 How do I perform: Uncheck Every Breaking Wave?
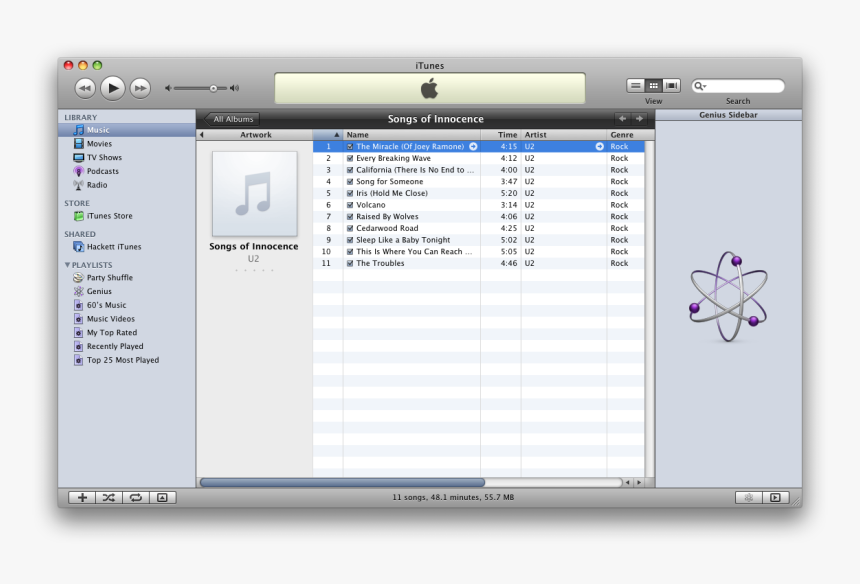point(350,158)
